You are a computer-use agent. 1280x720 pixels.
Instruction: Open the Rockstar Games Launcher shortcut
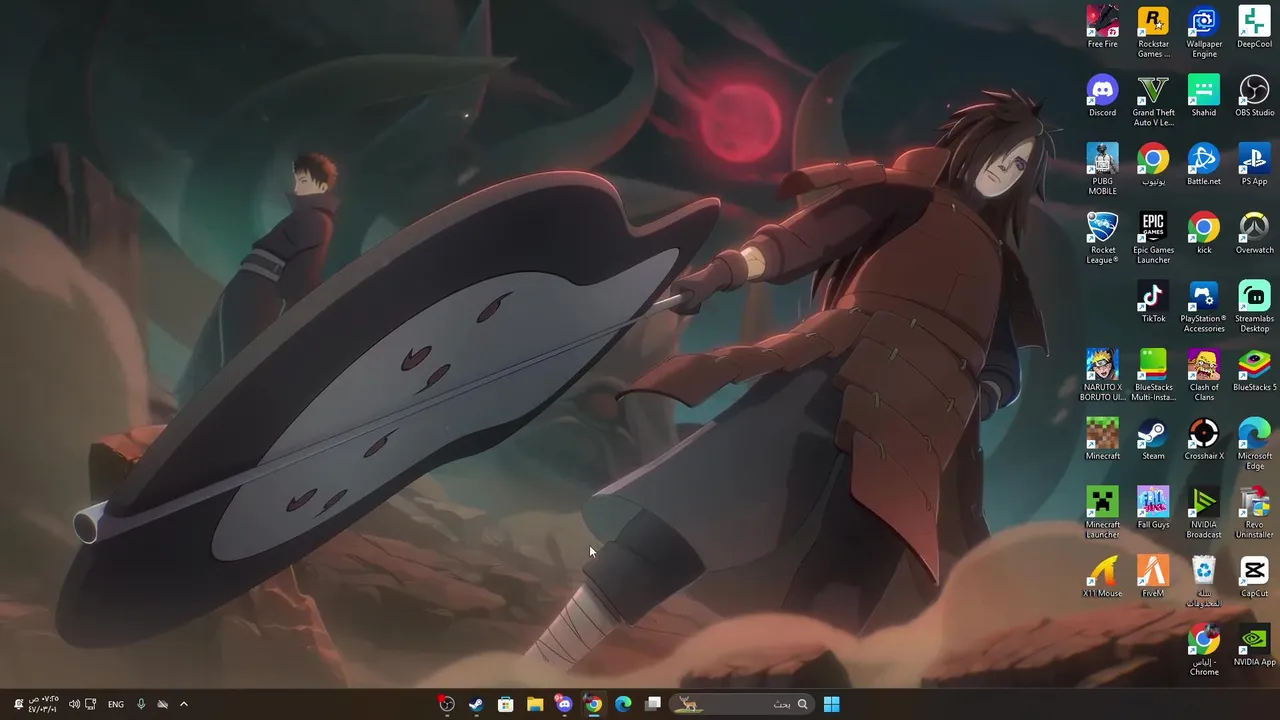click(x=1153, y=32)
